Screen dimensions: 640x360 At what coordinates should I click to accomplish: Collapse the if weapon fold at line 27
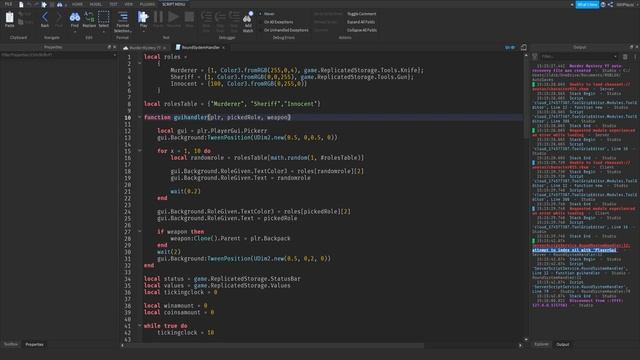tap(140, 231)
